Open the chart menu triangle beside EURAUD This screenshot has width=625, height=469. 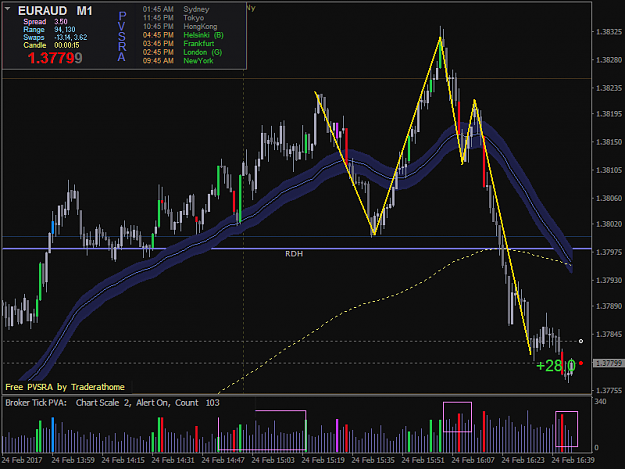(7, 8)
